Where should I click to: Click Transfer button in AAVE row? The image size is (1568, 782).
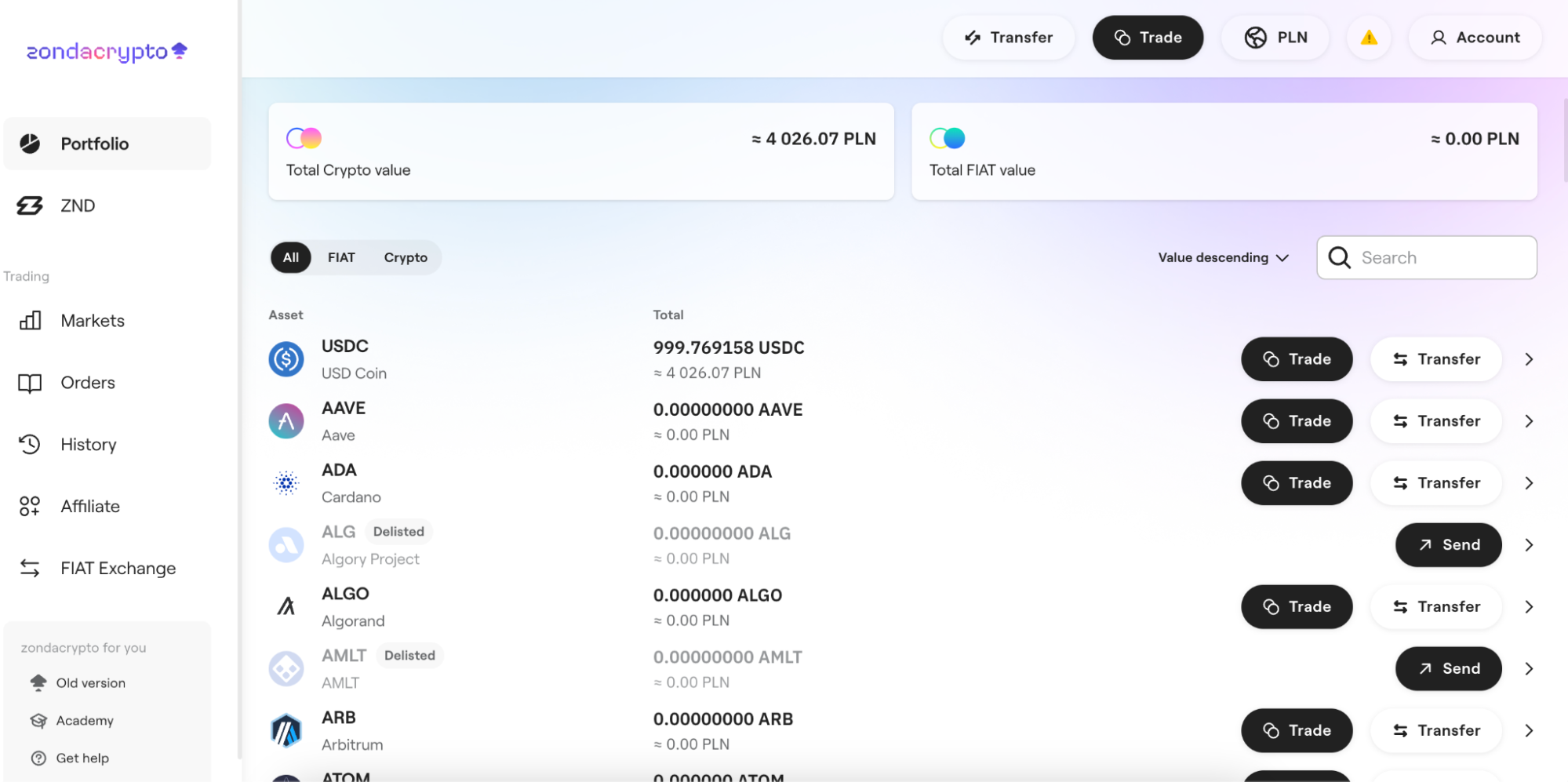pyautogui.click(x=1435, y=421)
